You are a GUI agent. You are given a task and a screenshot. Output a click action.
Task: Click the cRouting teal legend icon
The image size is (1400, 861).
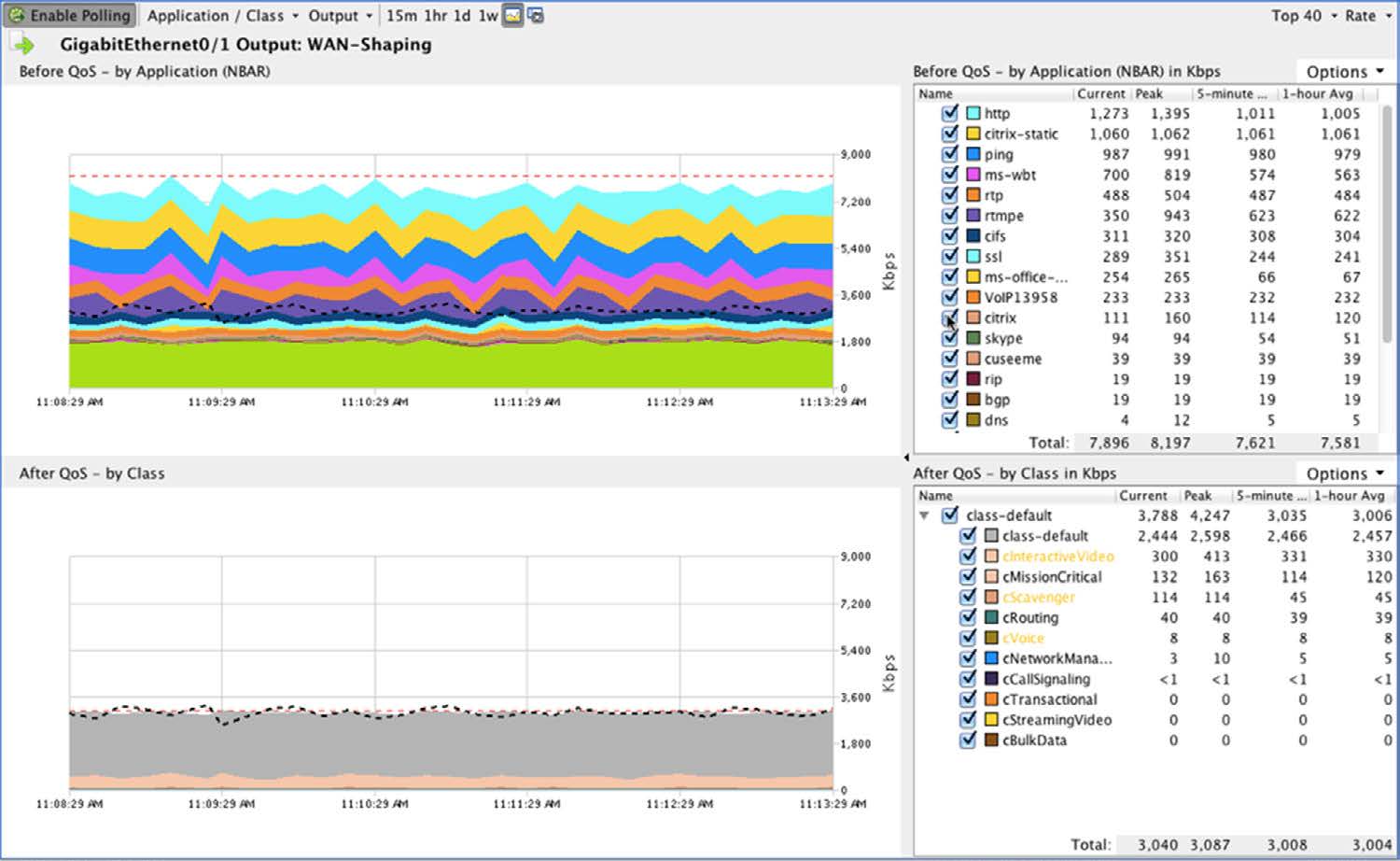[x=992, y=618]
